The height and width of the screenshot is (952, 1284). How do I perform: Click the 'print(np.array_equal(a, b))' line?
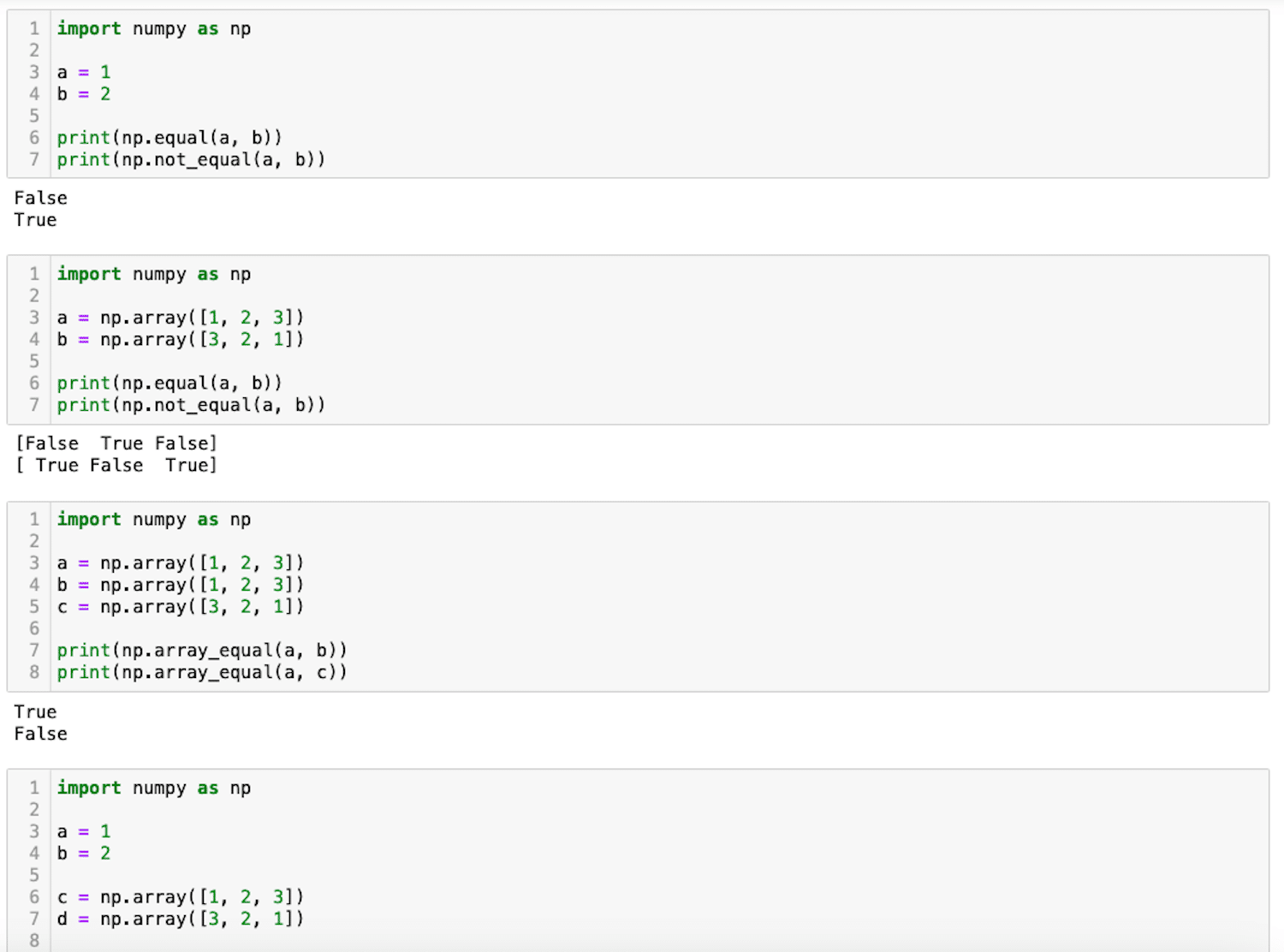click(x=202, y=651)
